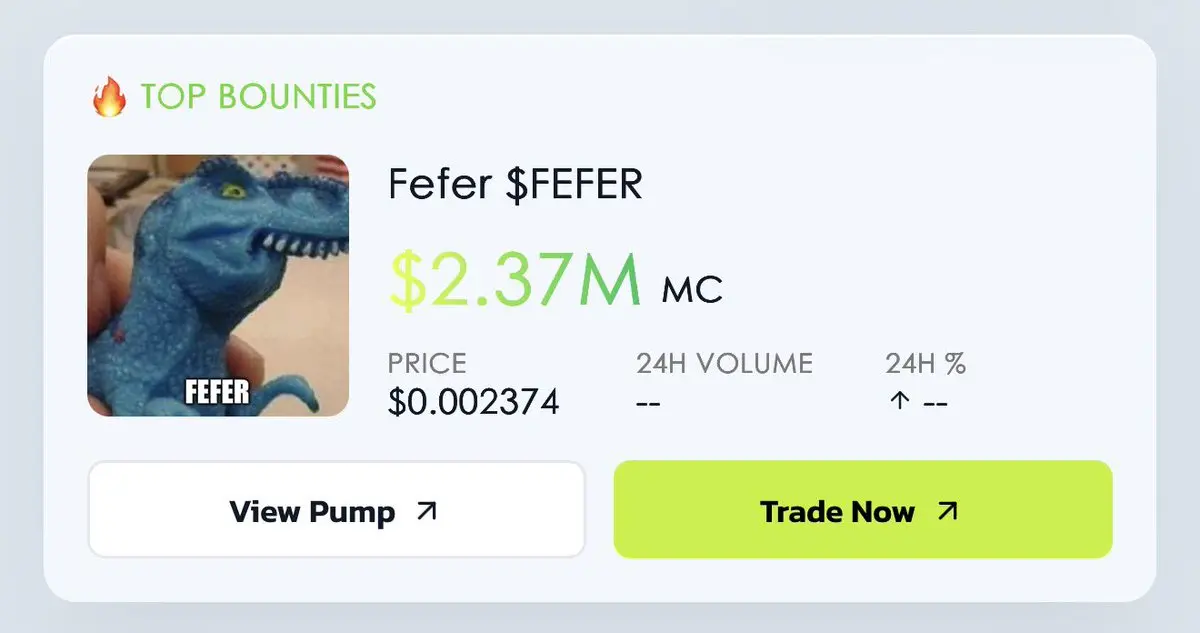Hit the green Trade Now button
The image size is (1200, 633).
[x=863, y=509]
